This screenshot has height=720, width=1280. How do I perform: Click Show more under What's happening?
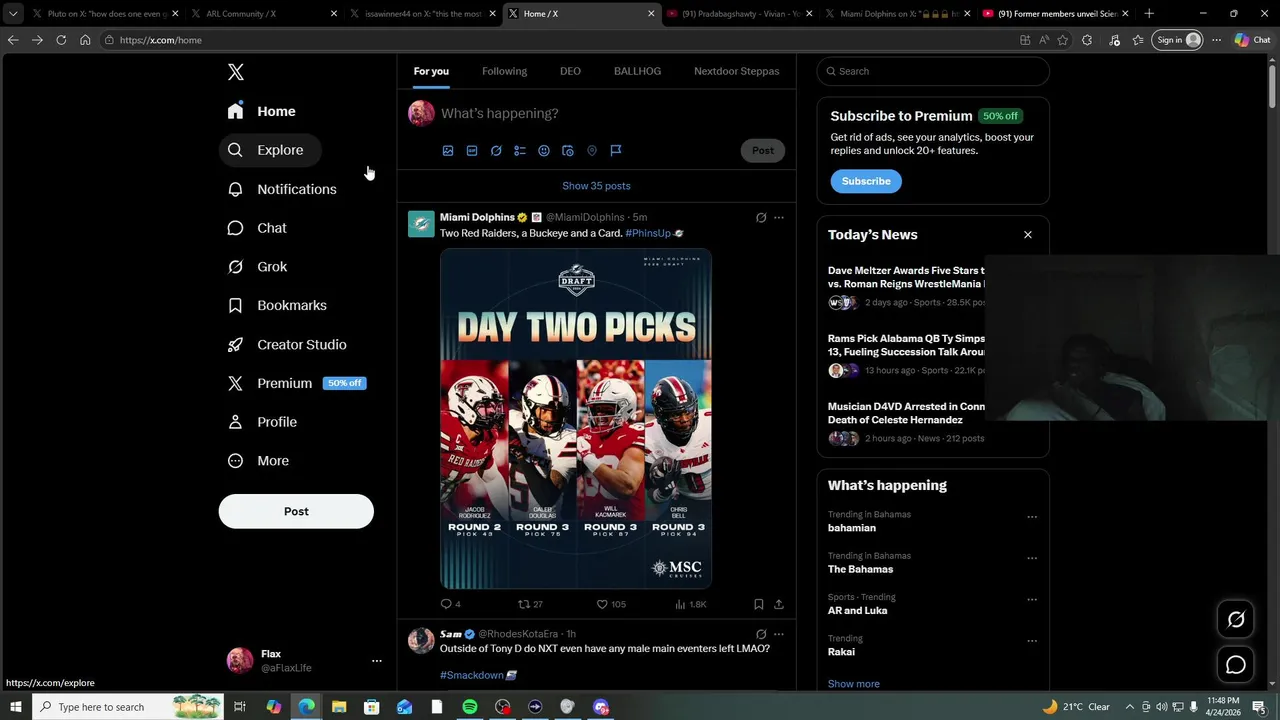tap(853, 684)
